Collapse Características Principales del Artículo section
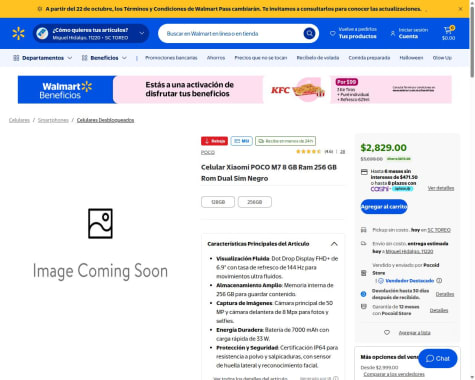The height and width of the screenshot is (380, 475). [334, 244]
